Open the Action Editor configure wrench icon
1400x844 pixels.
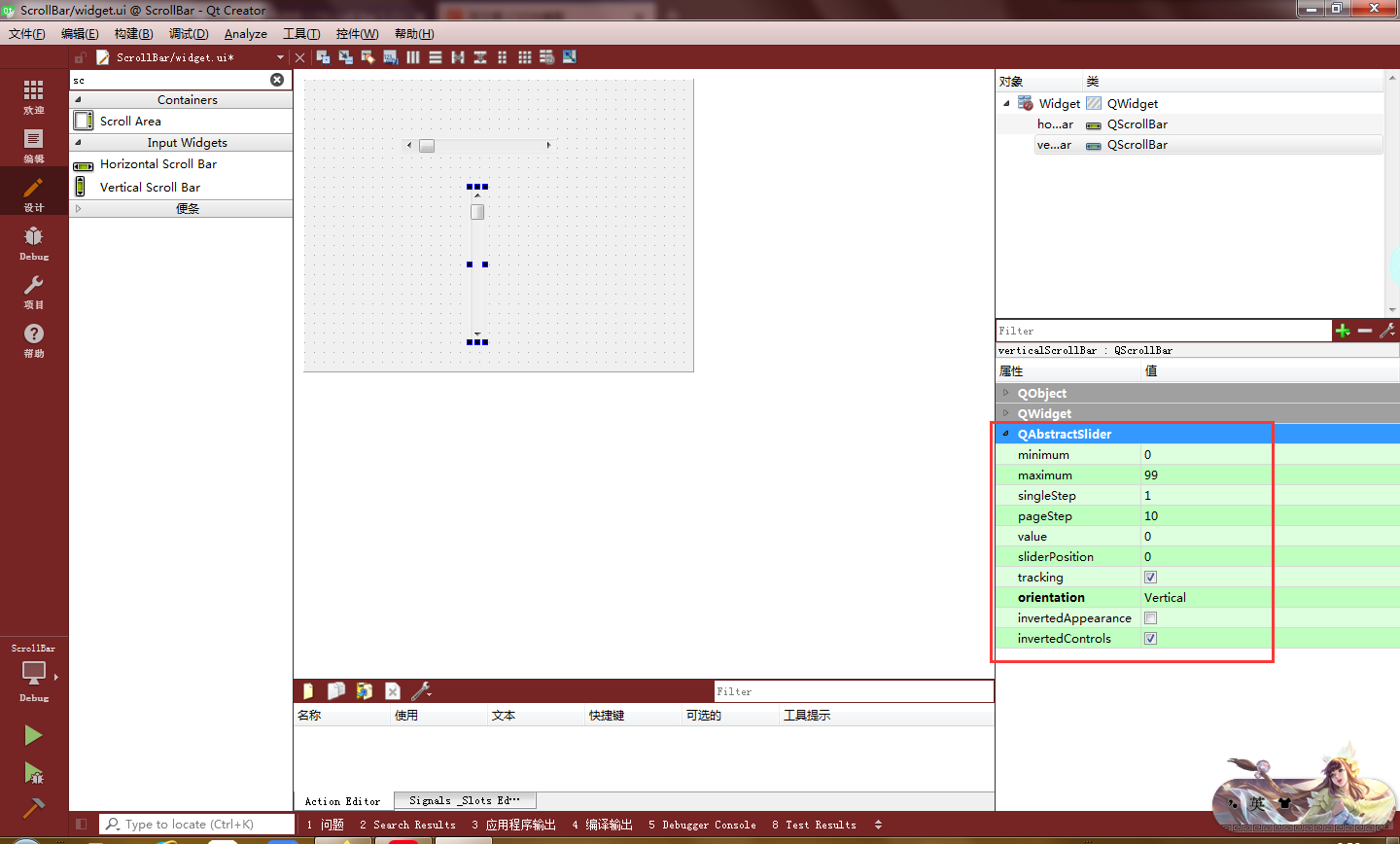(422, 690)
